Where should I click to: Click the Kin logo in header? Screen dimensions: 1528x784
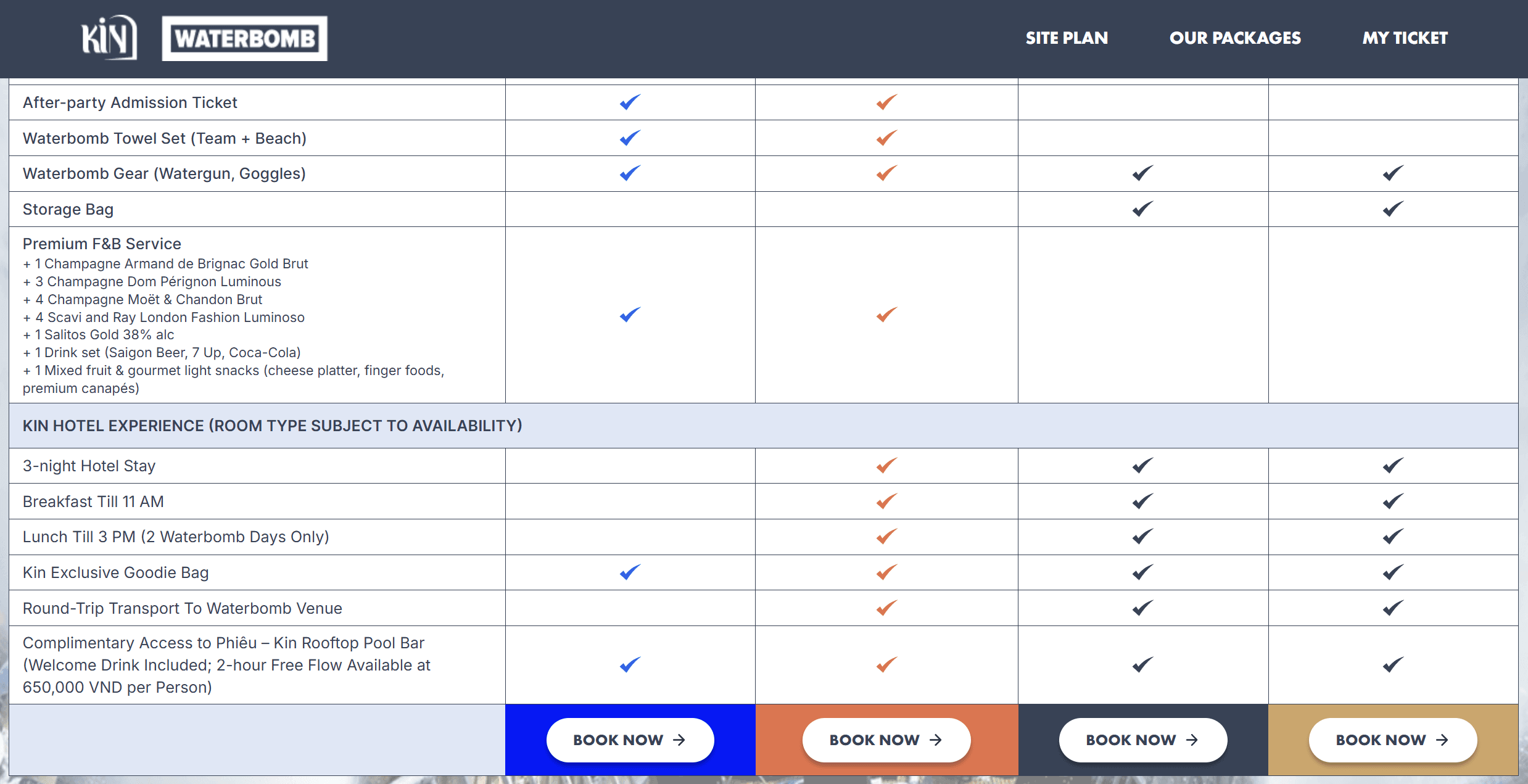109,38
